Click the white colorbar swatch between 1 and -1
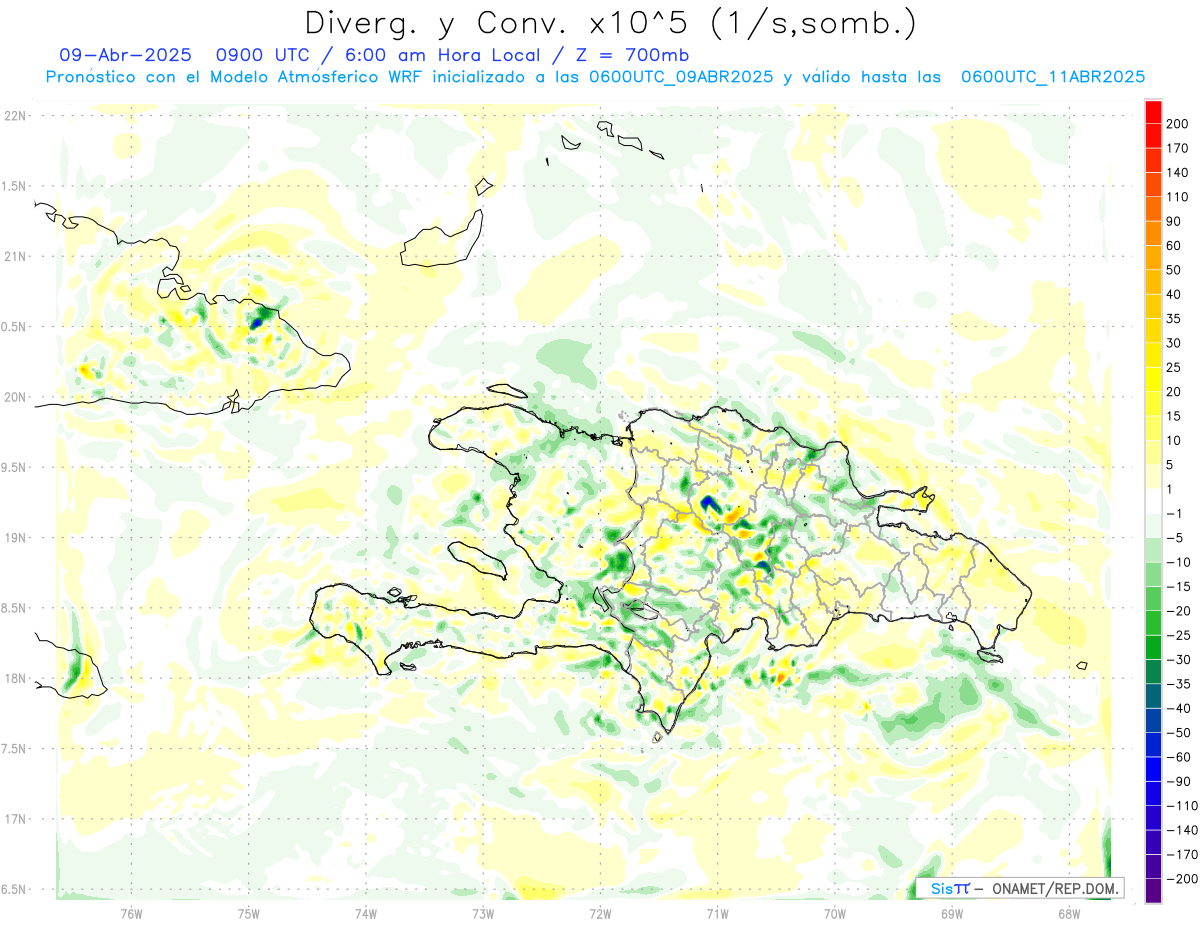 tap(1153, 502)
